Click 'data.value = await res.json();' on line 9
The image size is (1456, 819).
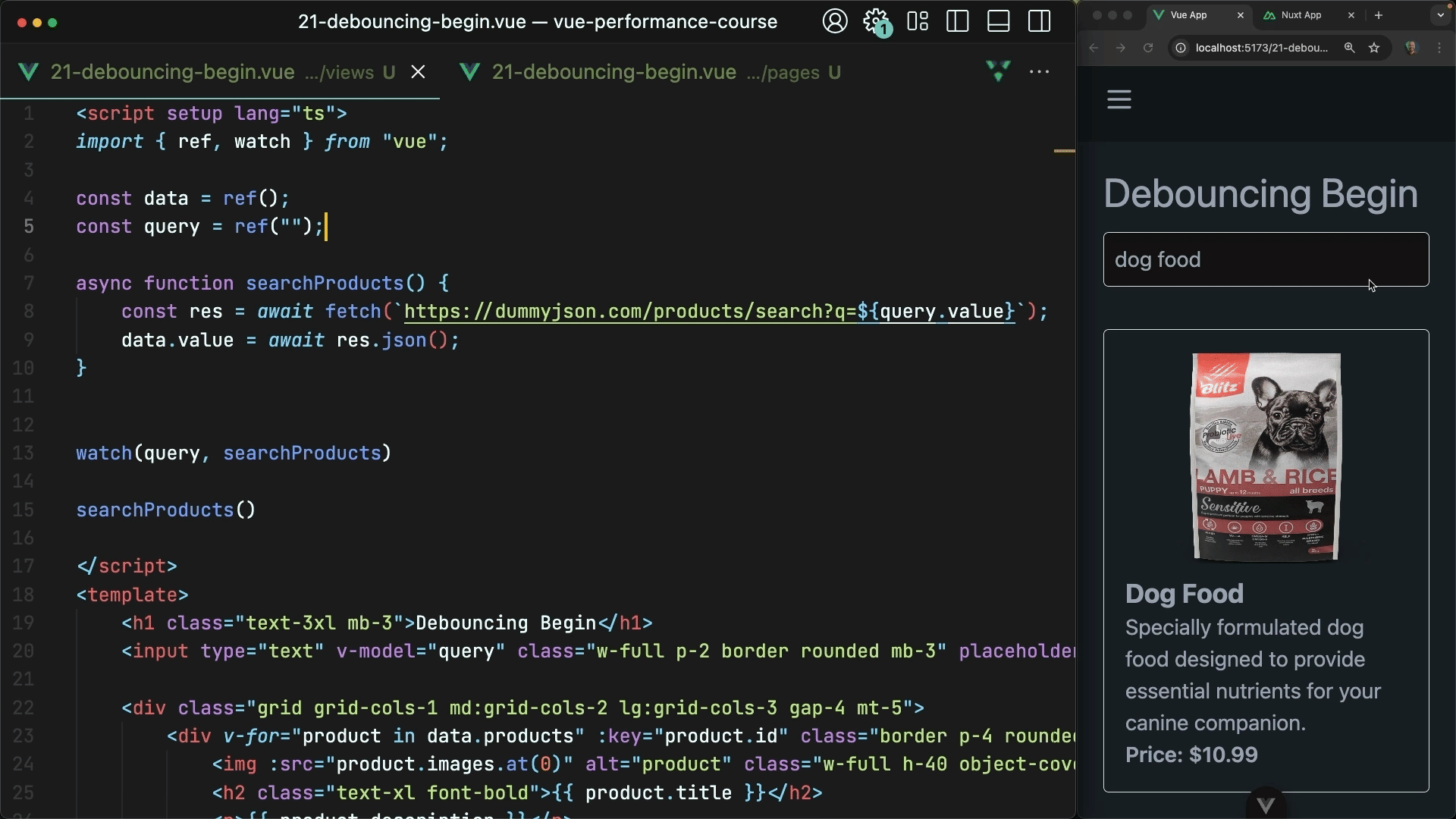tap(290, 340)
